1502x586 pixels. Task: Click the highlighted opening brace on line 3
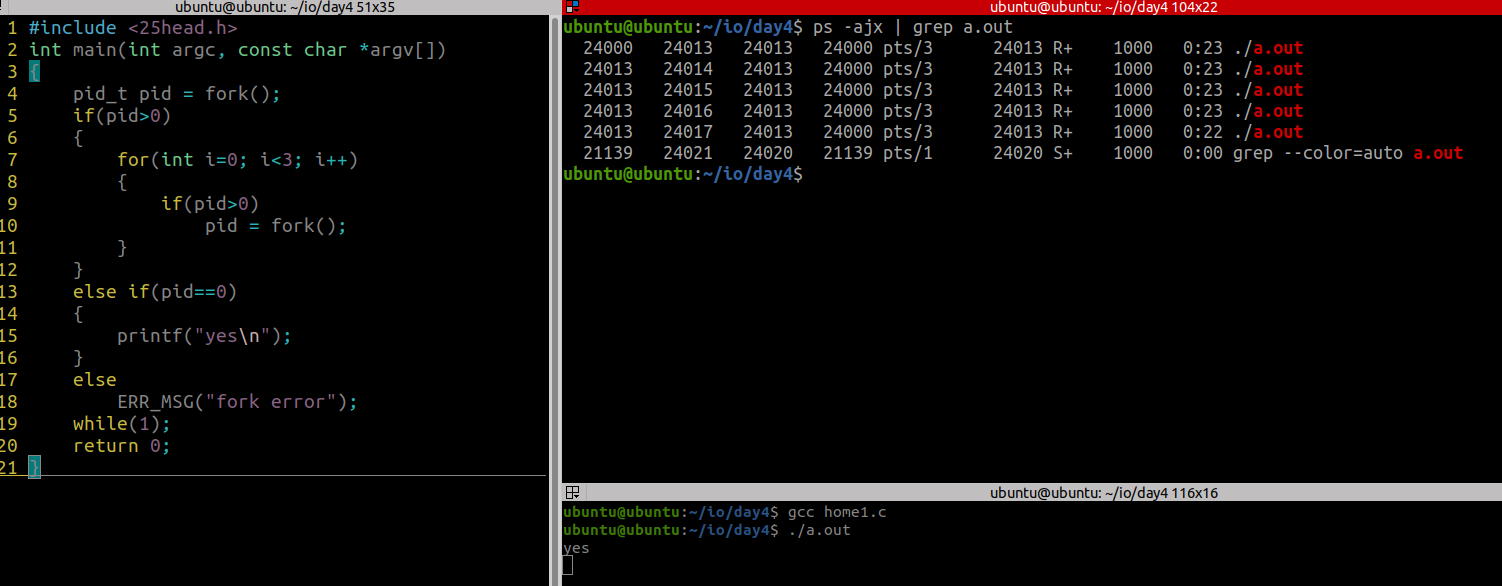coord(34,72)
